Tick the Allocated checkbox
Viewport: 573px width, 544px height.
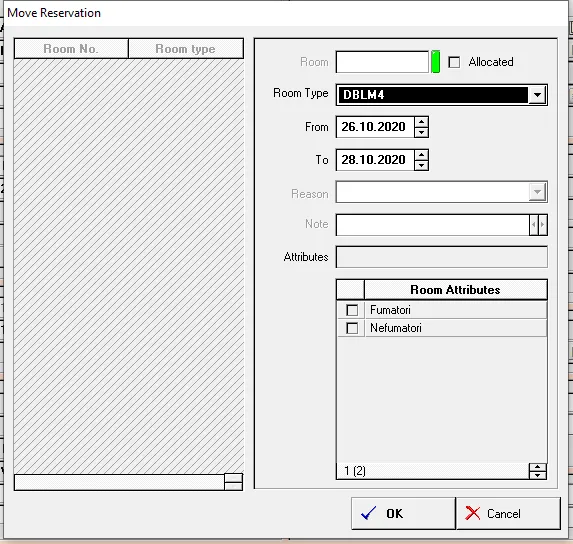pos(454,62)
